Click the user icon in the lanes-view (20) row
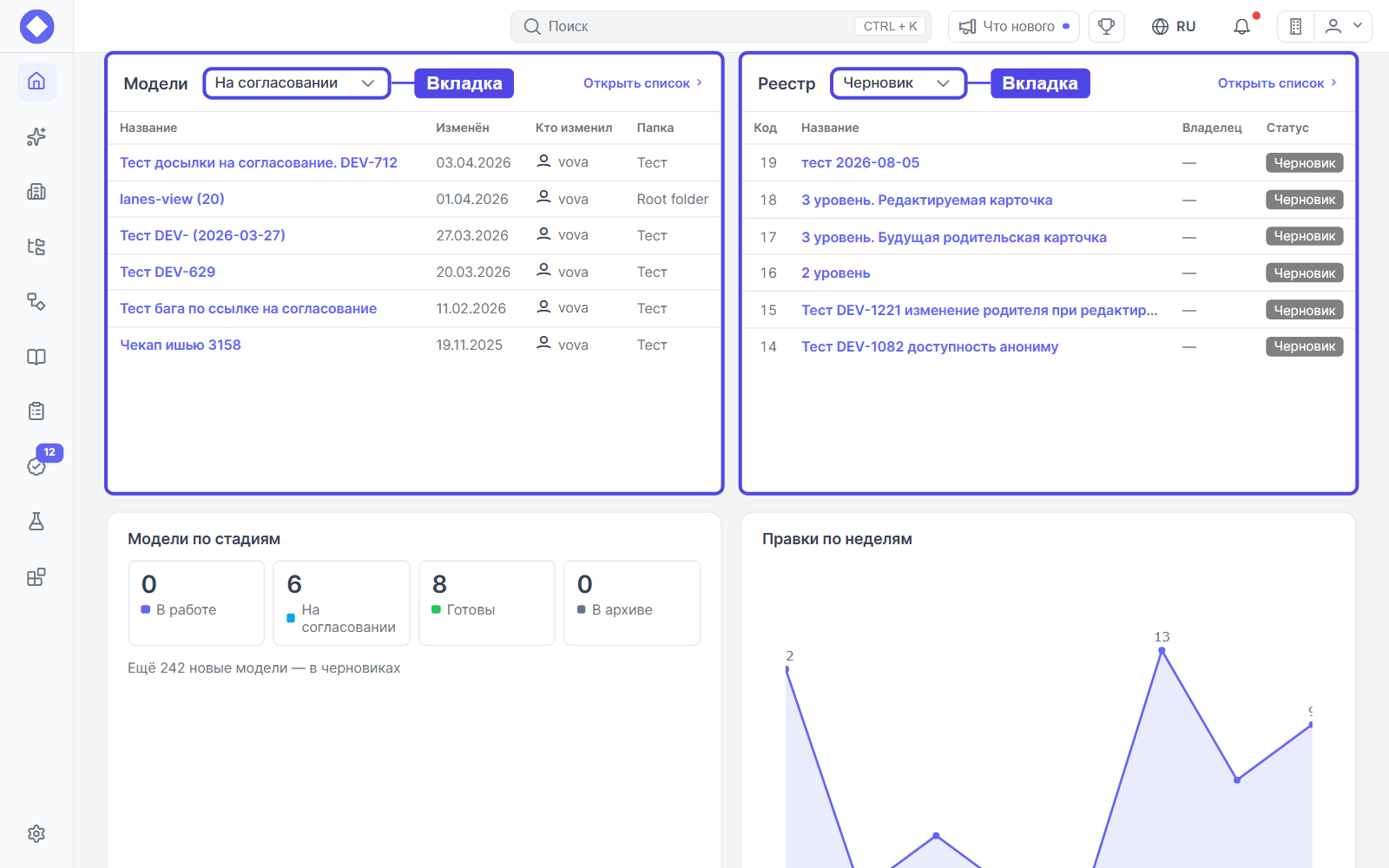This screenshot has height=868, width=1389. tap(543, 198)
